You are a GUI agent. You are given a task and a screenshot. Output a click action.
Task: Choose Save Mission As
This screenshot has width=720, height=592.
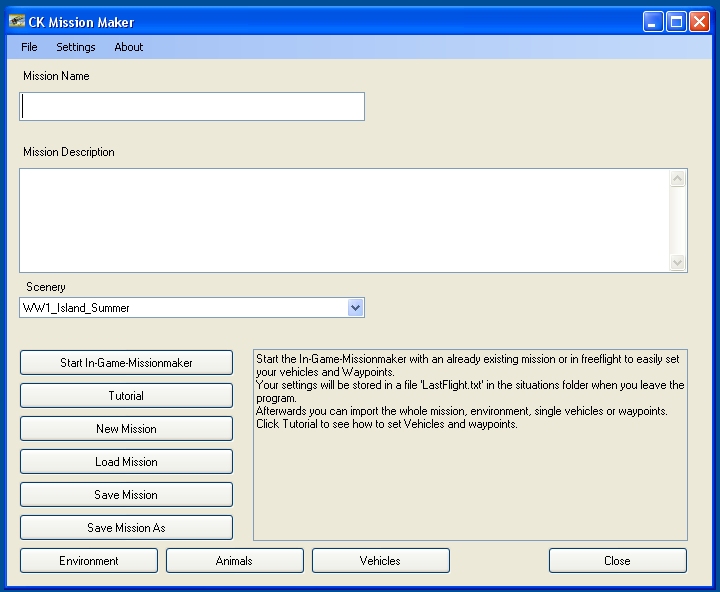[x=126, y=528]
